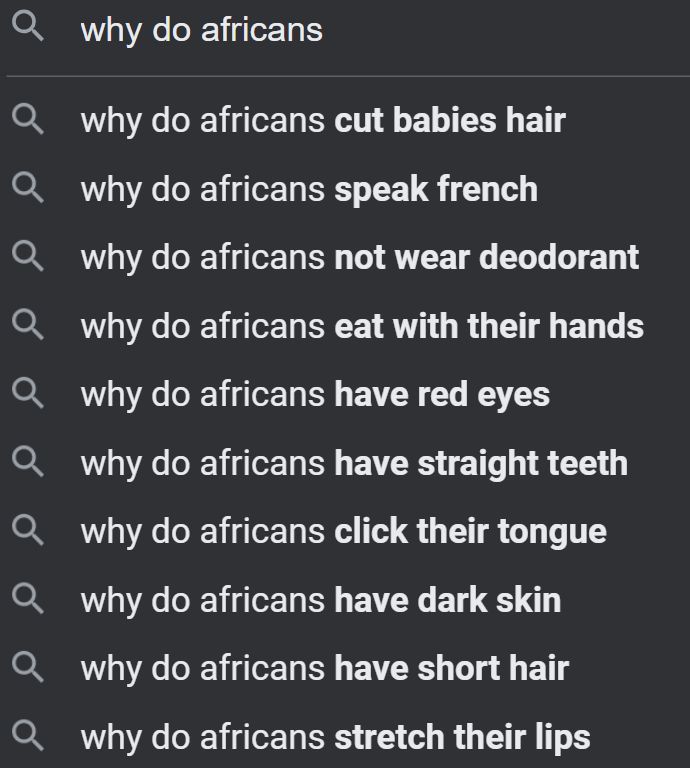The width and height of the screenshot is (690, 768).
Task: Click magnifier icon beside 'speak french'
Action: coord(28,188)
